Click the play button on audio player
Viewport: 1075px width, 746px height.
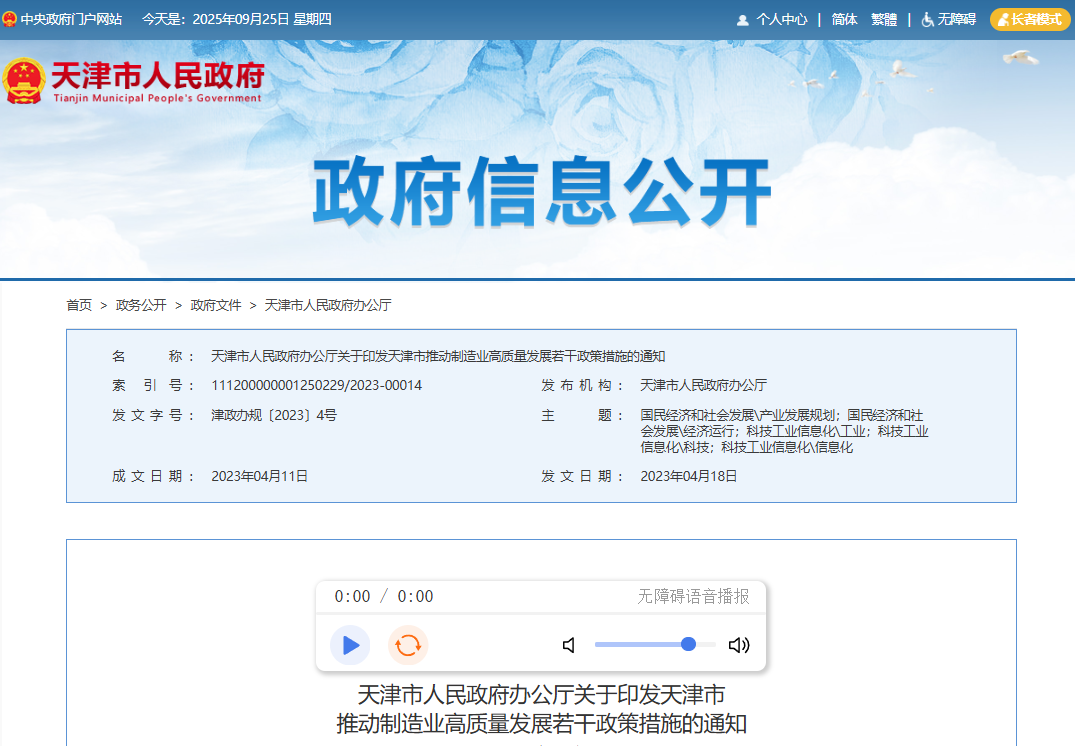349,644
